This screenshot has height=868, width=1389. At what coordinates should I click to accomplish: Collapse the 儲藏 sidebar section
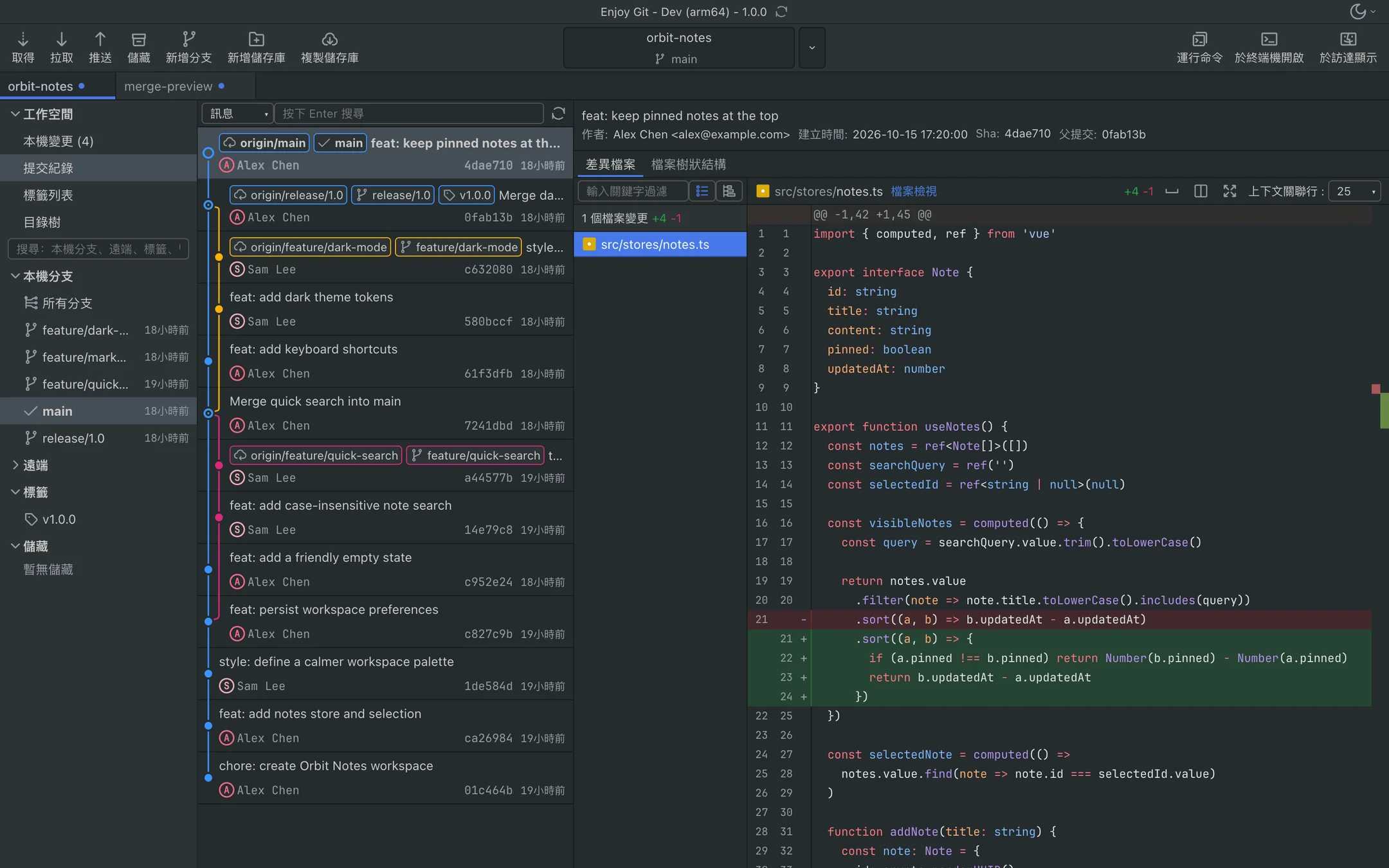click(x=15, y=546)
